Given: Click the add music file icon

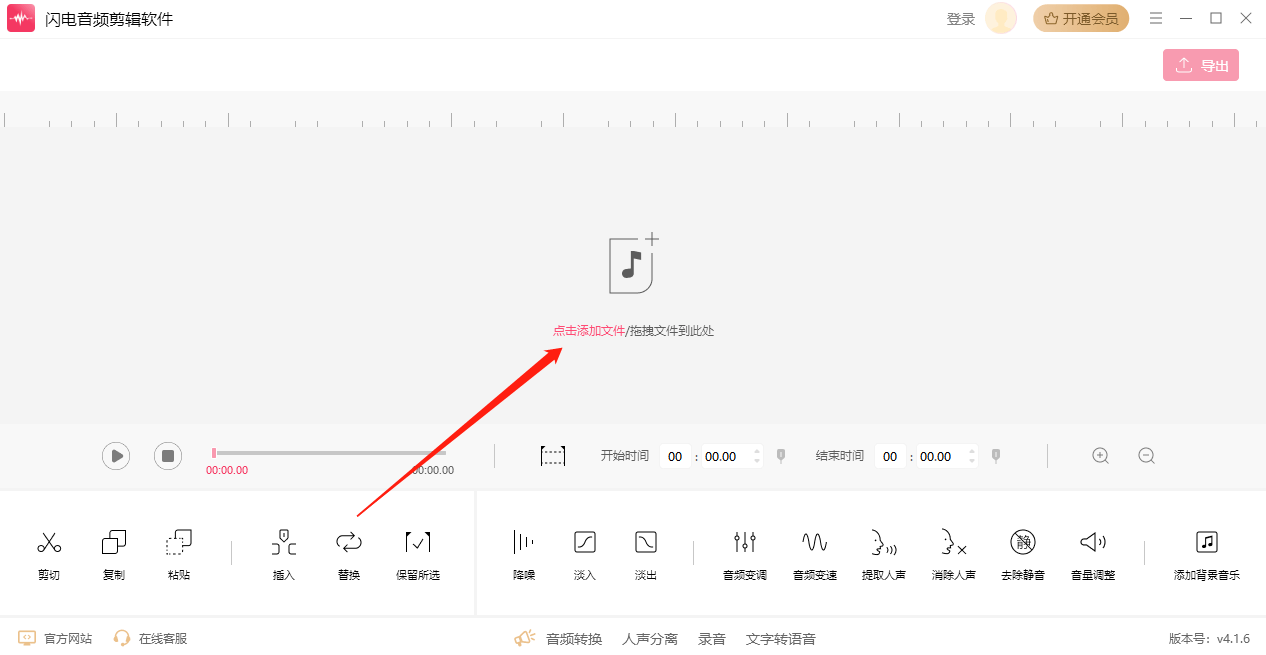Looking at the screenshot, I should [634, 264].
